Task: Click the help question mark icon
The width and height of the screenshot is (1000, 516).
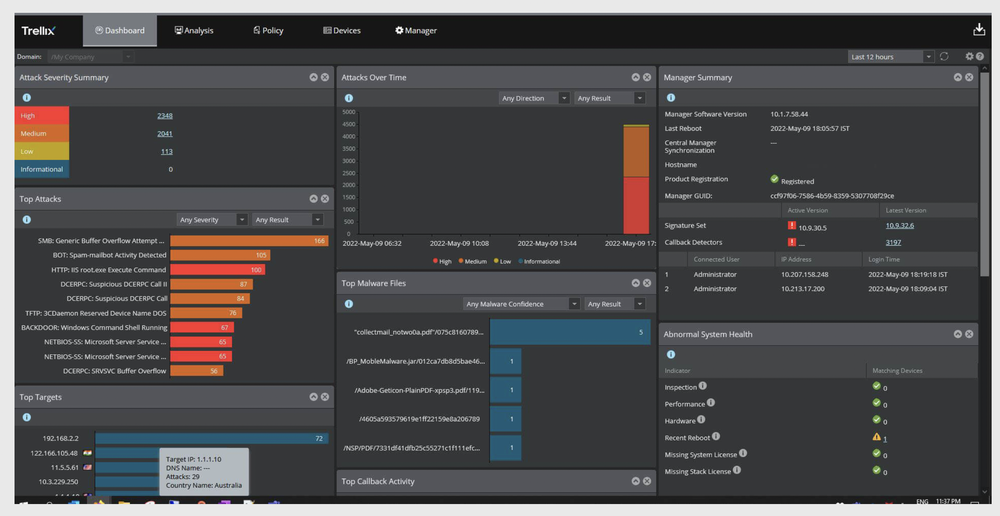Action: (980, 57)
